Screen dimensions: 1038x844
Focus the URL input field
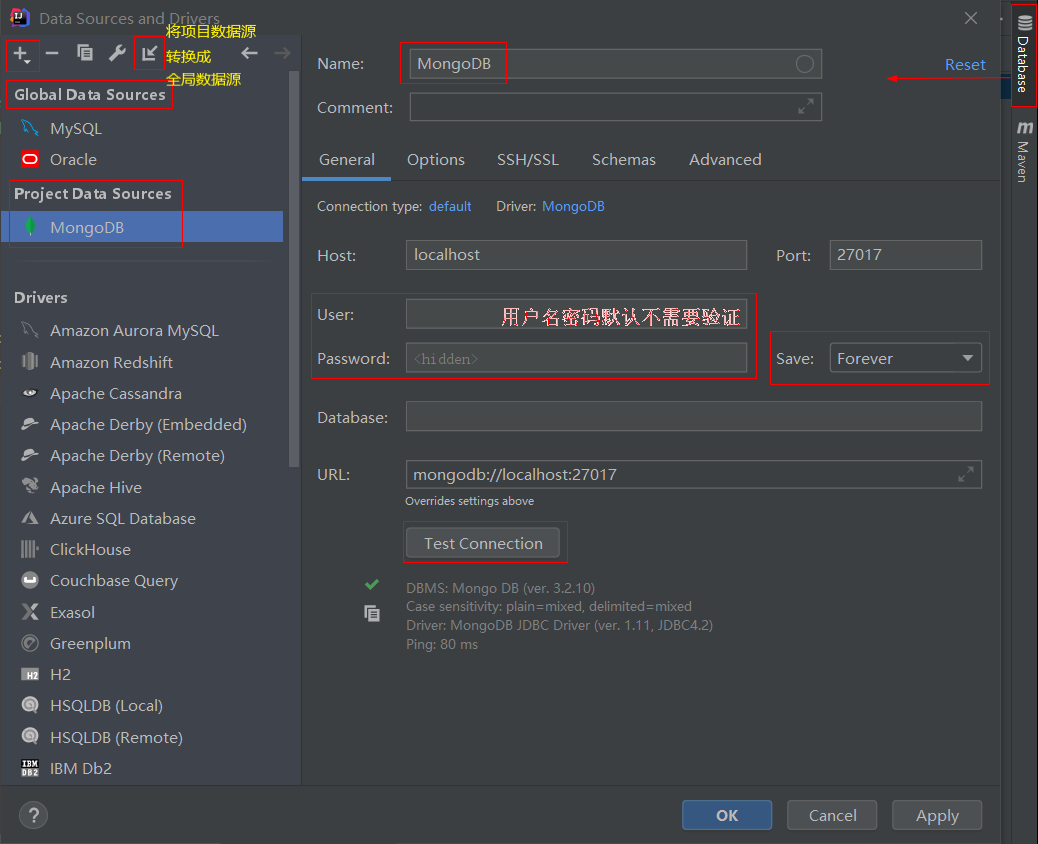(x=694, y=475)
